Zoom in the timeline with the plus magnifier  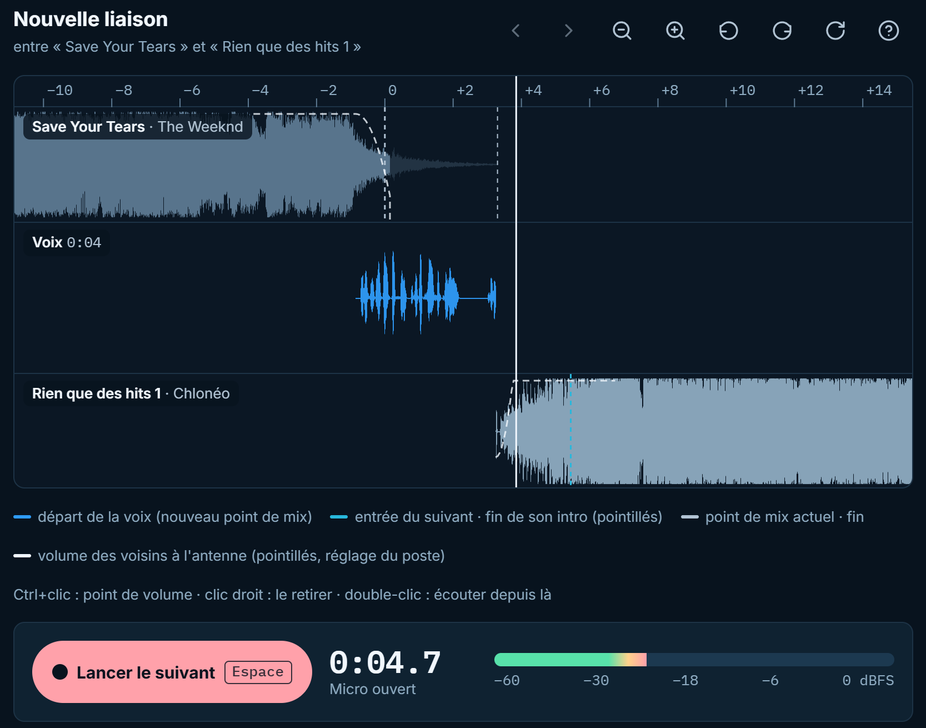[675, 31]
